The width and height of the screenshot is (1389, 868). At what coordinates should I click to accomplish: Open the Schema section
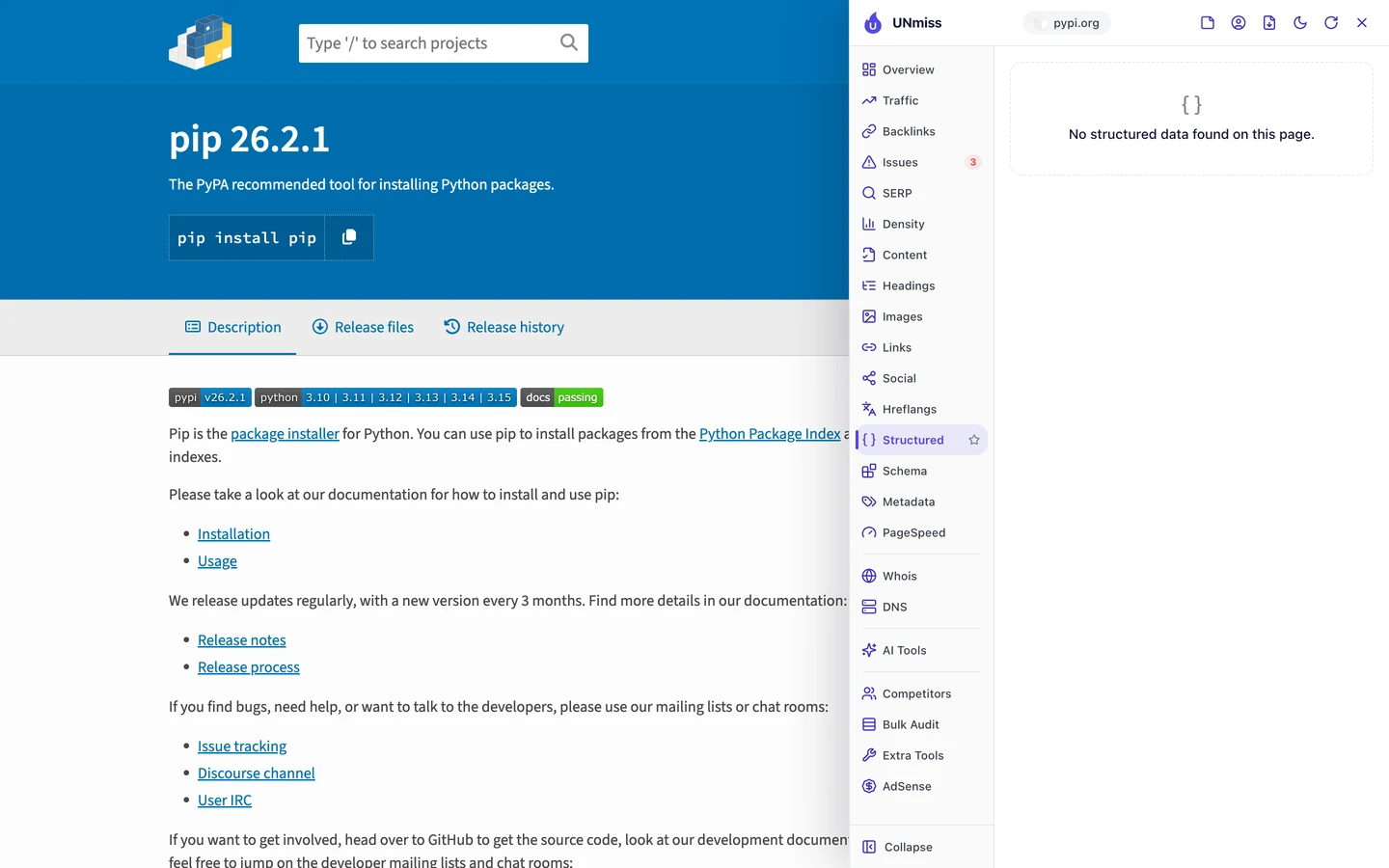[921, 471]
